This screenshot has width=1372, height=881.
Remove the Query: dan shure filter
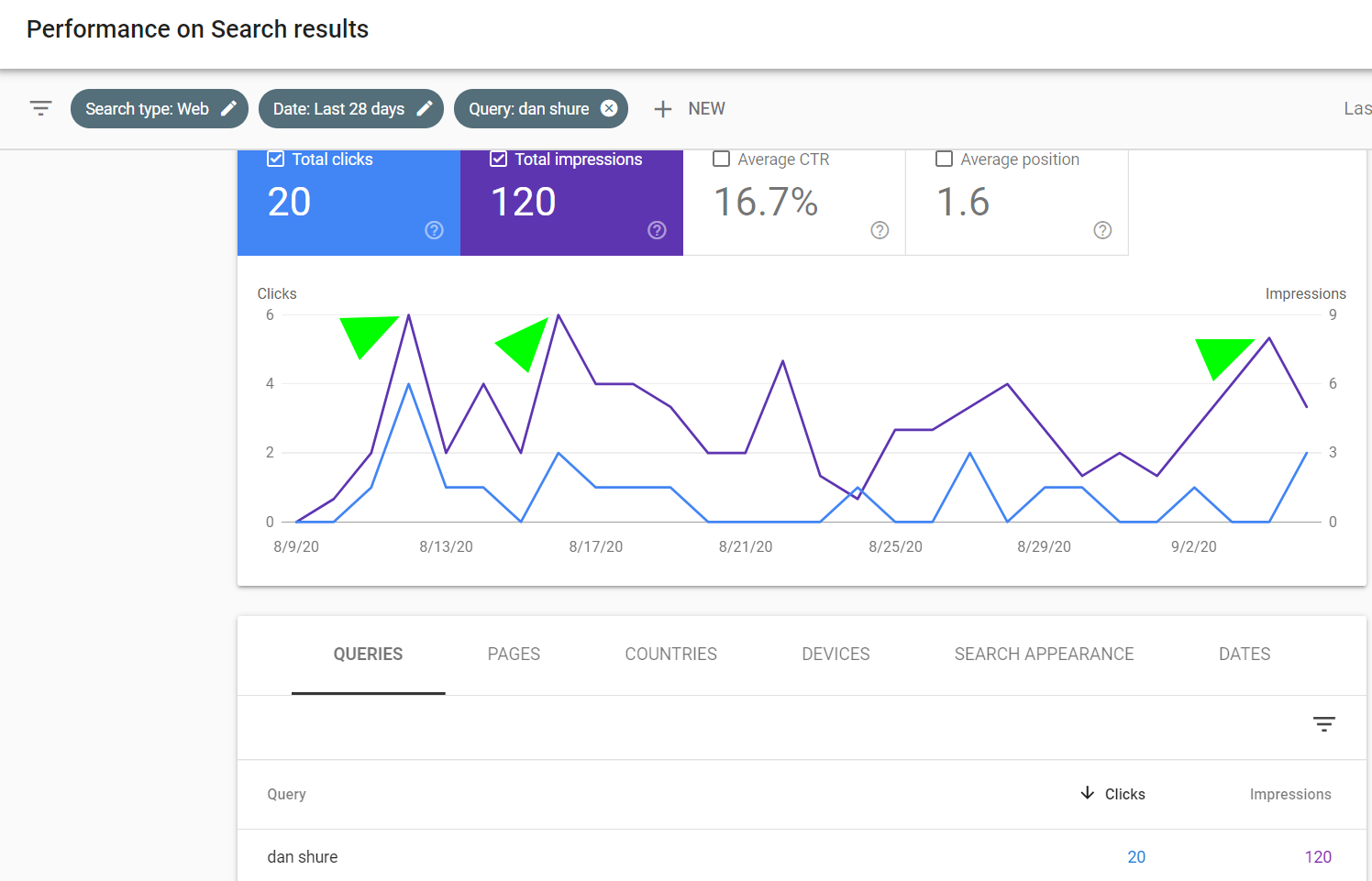609,108
